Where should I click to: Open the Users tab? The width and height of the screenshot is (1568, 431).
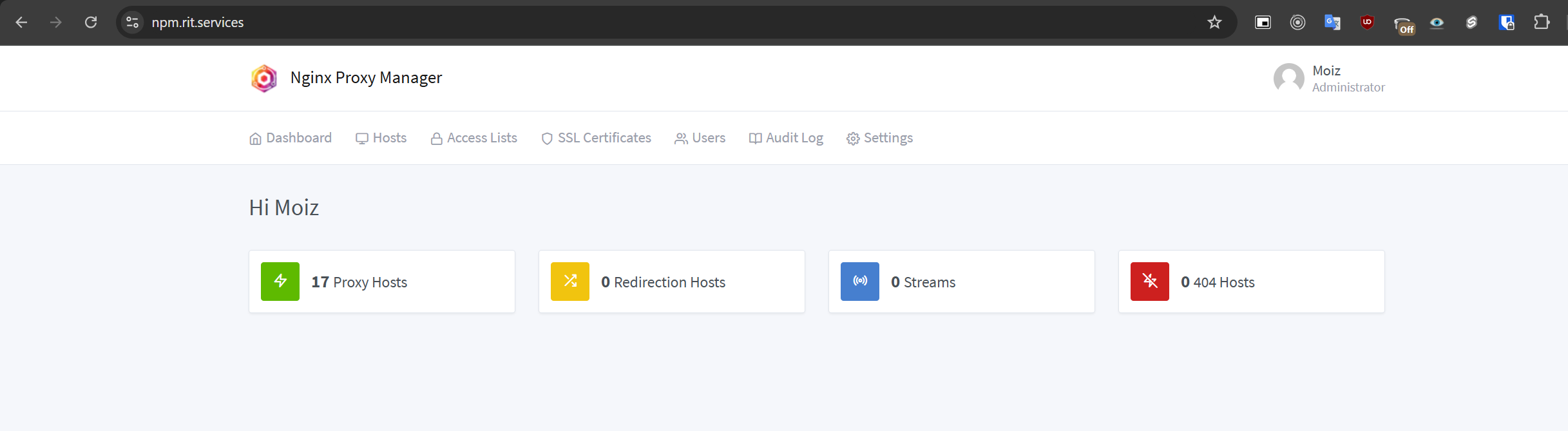[x=700, y=138]
